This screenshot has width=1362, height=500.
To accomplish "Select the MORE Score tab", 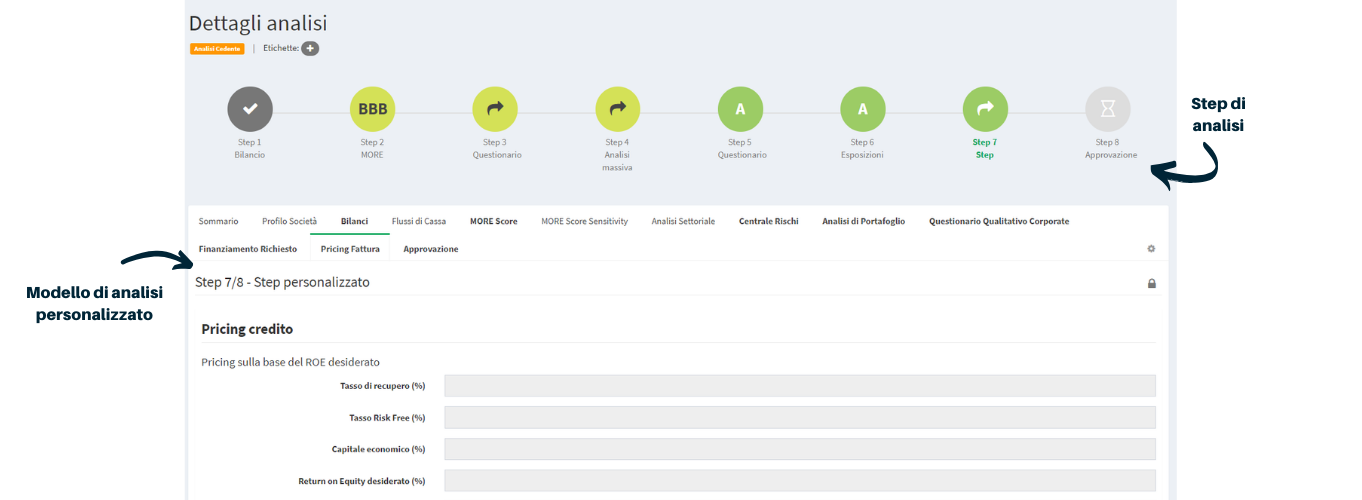I will click(494, 221).
